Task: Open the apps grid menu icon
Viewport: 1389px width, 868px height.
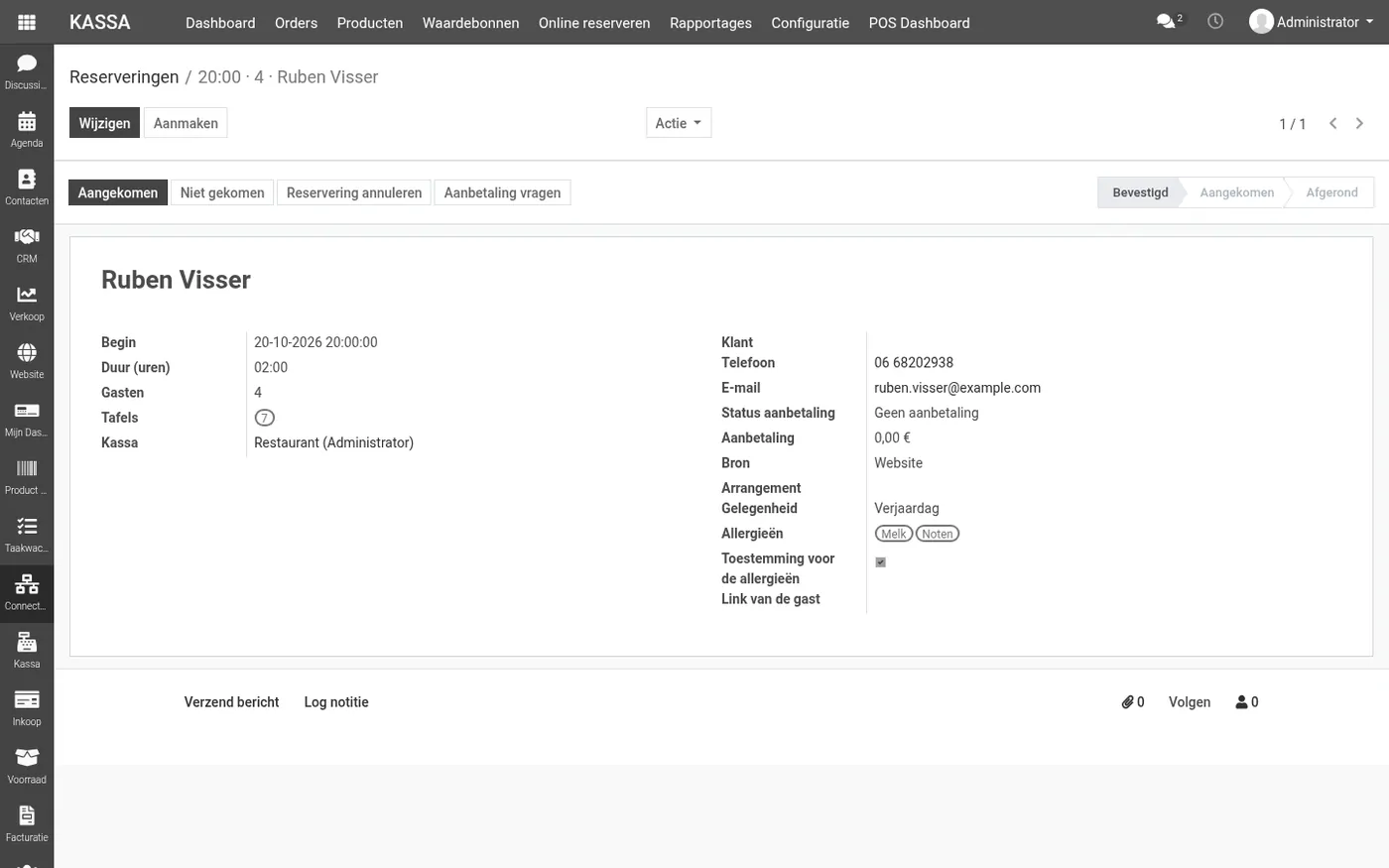Action: (27, 22)
